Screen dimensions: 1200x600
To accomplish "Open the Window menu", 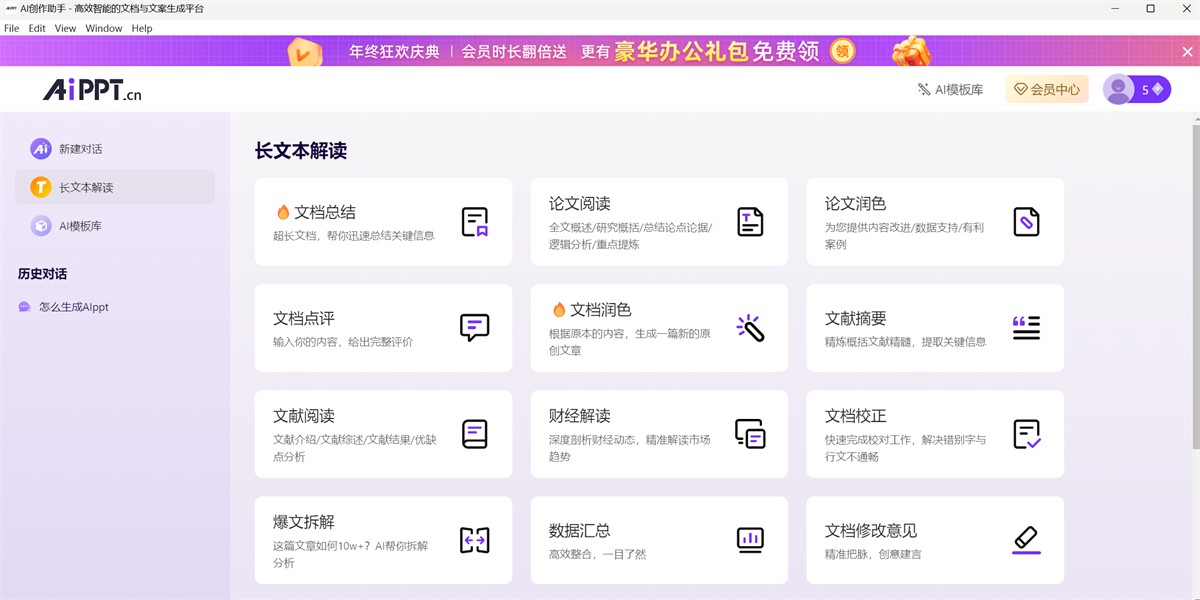I will coord(104,28).
